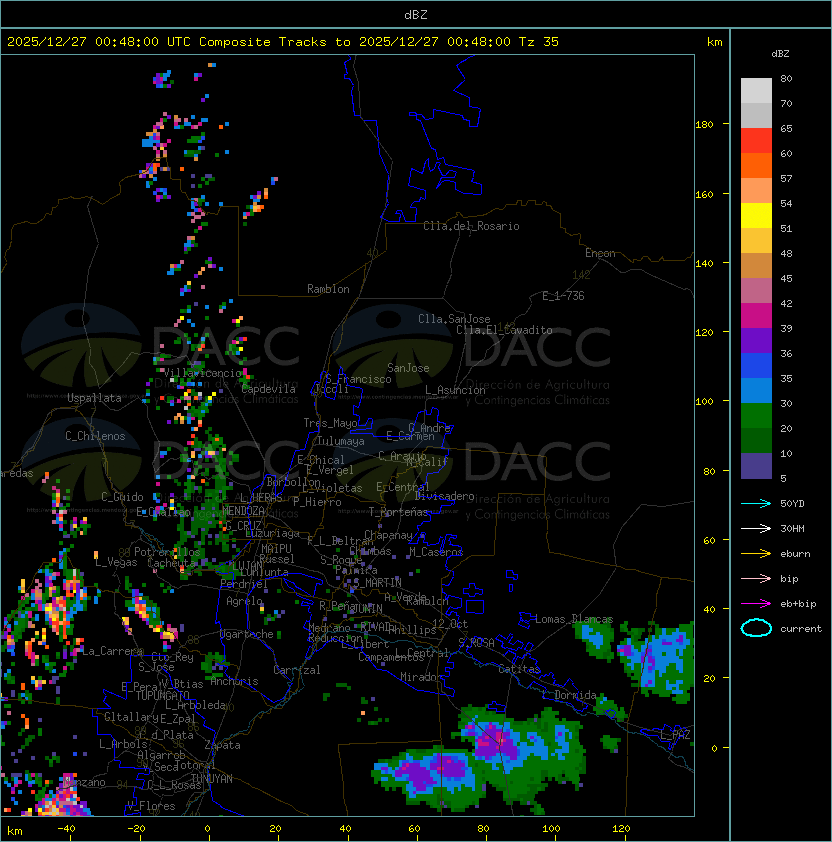Click the 'E_1-736' map label

563,296
